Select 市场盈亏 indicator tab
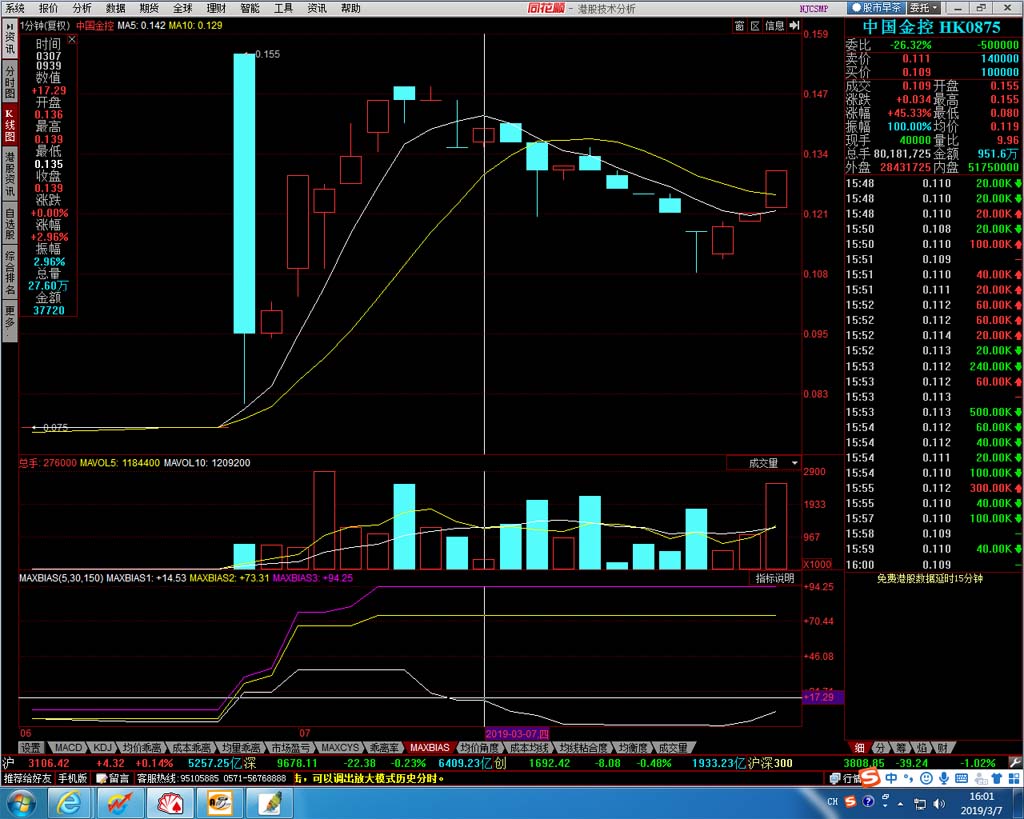The height and width of the screenshot is (819, 1024). click(291, 747)
